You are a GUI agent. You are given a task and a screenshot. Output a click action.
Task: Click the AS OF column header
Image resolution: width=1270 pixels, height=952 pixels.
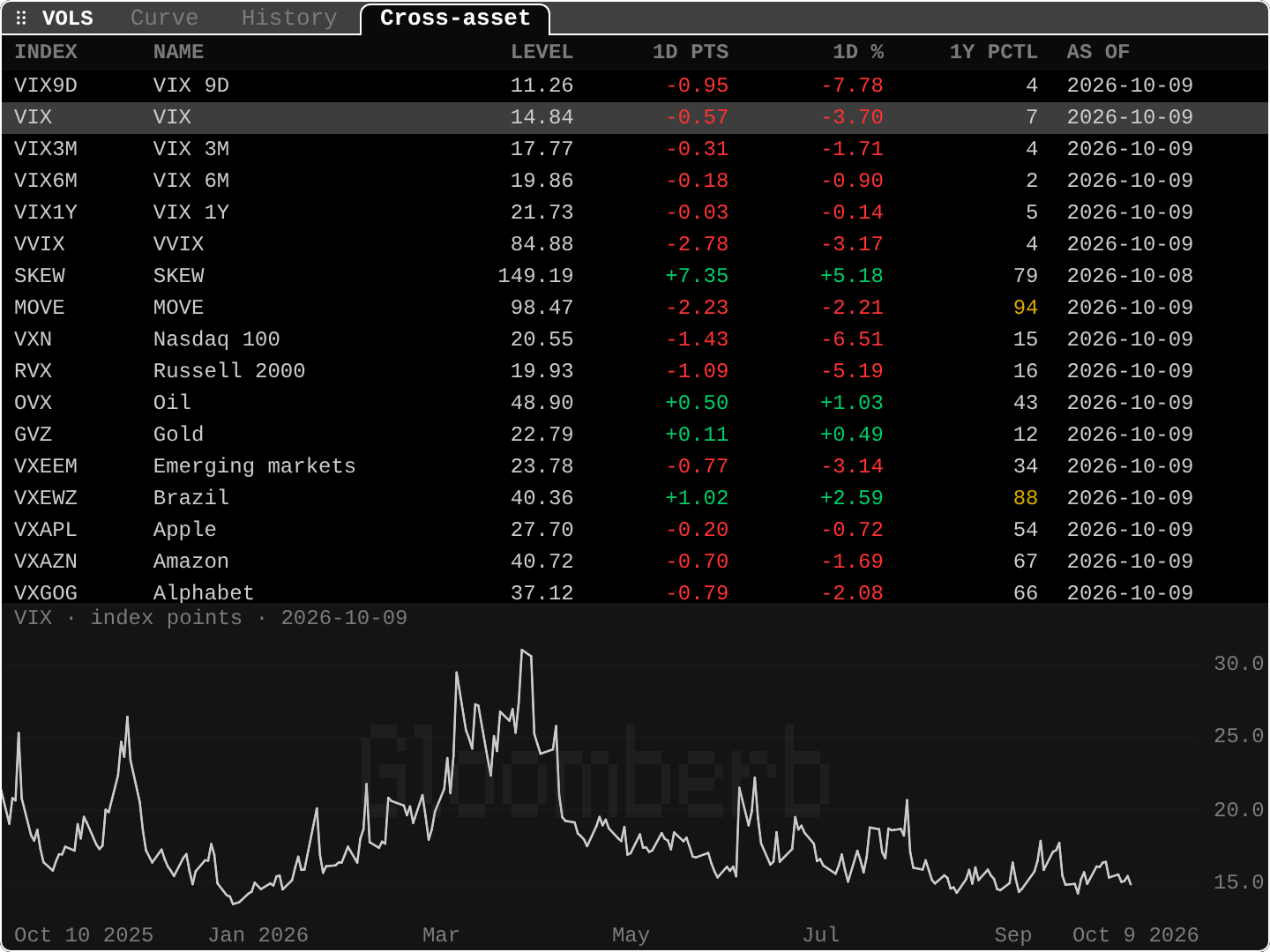point(1098,52)
